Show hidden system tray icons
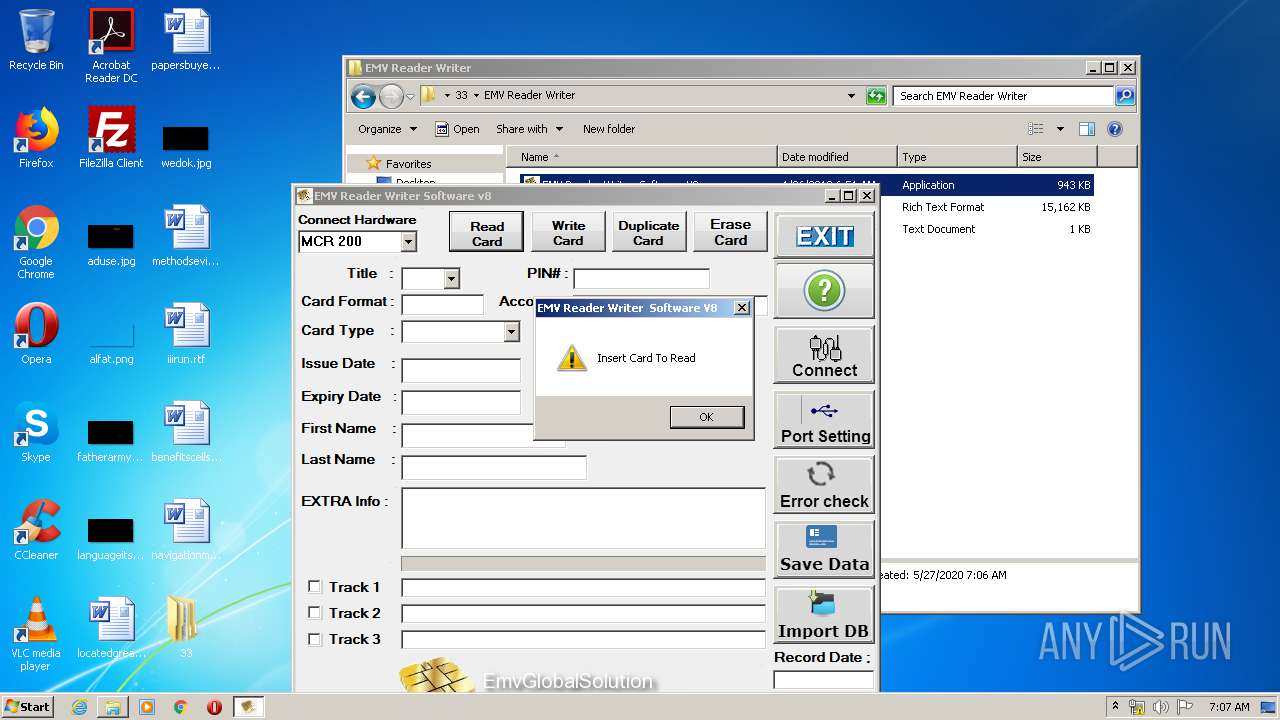 coord(1115,707)
